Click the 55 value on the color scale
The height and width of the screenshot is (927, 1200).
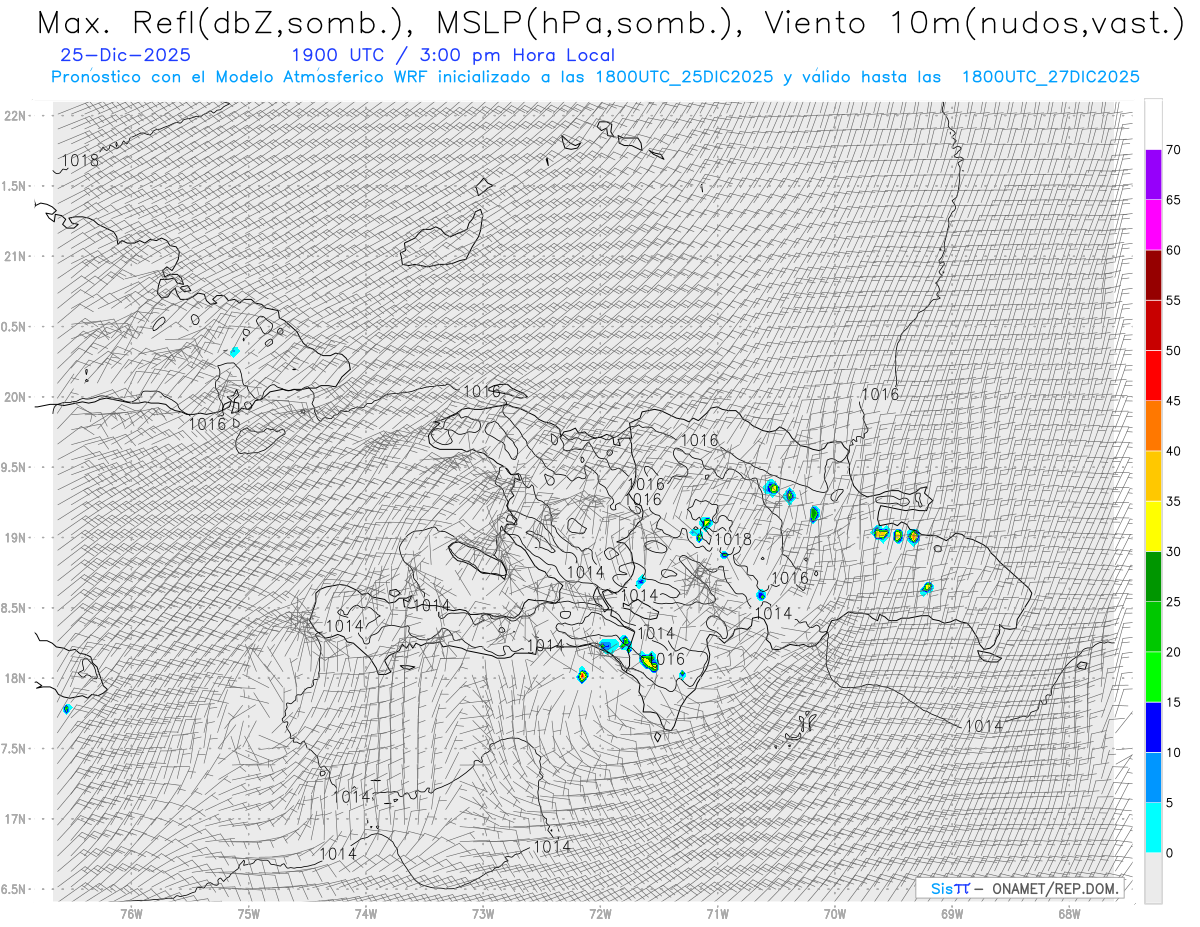click(x=1173, y=300)
